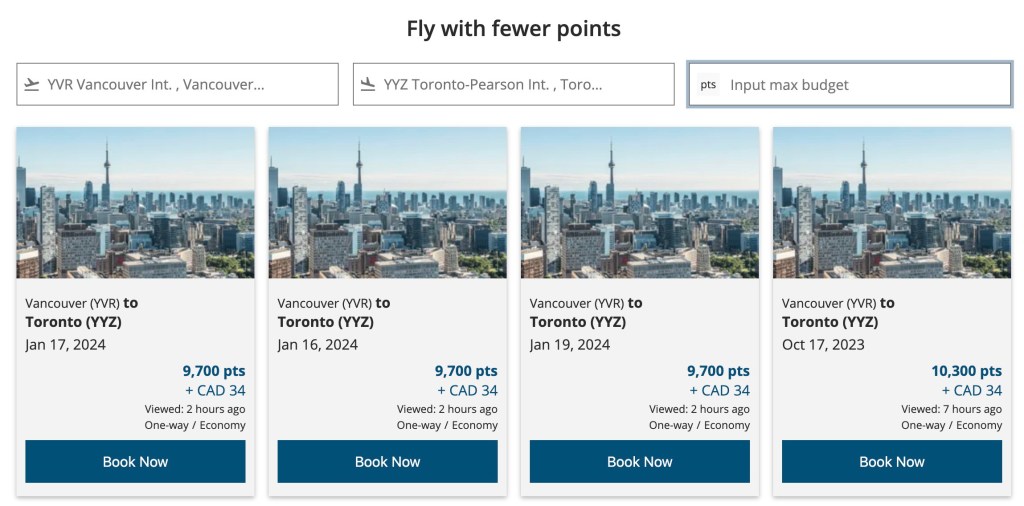This screenshot has height=506, width=1024.
Task: Book Now for the Oct 17, 2023 flight
Action: click(891, 462)
